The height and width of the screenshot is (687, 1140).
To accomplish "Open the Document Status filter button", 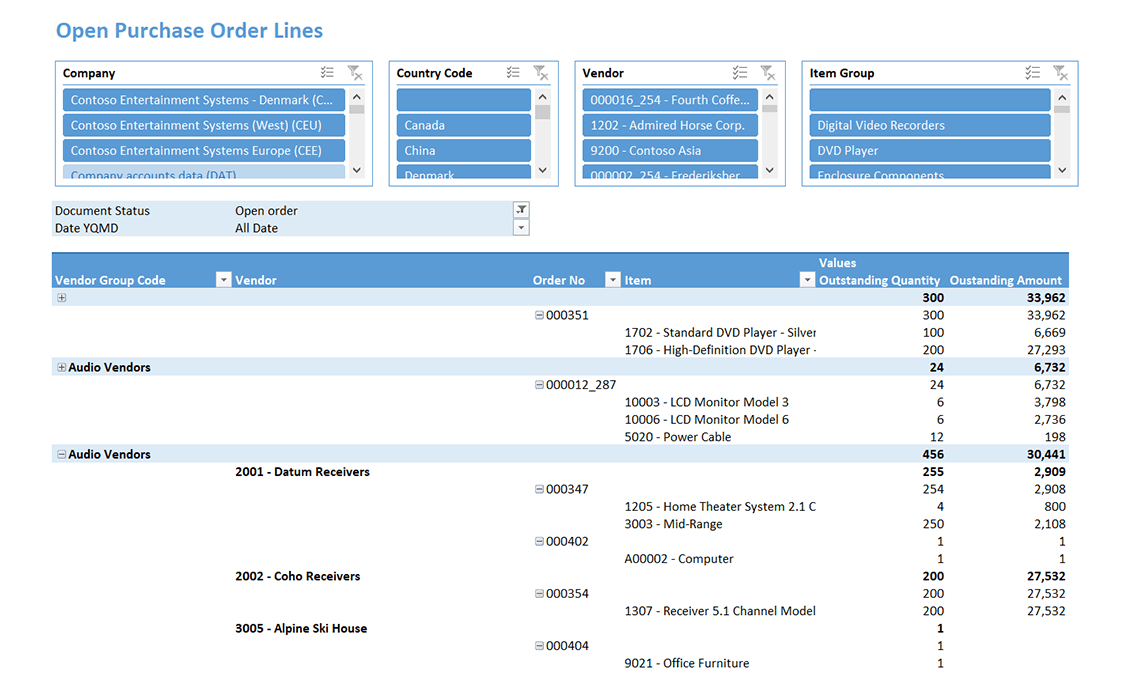I will click(x=521, y=210).
